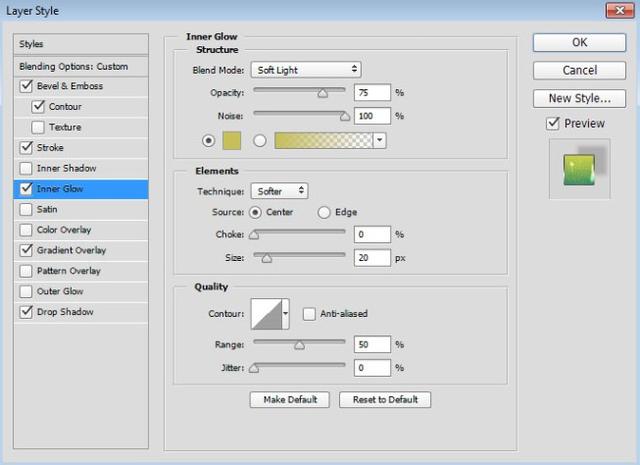This screenshot has width=640, height=465.
Task: Uncheck the Drop Shadow effect checkbox
Action: coord(25,312)
